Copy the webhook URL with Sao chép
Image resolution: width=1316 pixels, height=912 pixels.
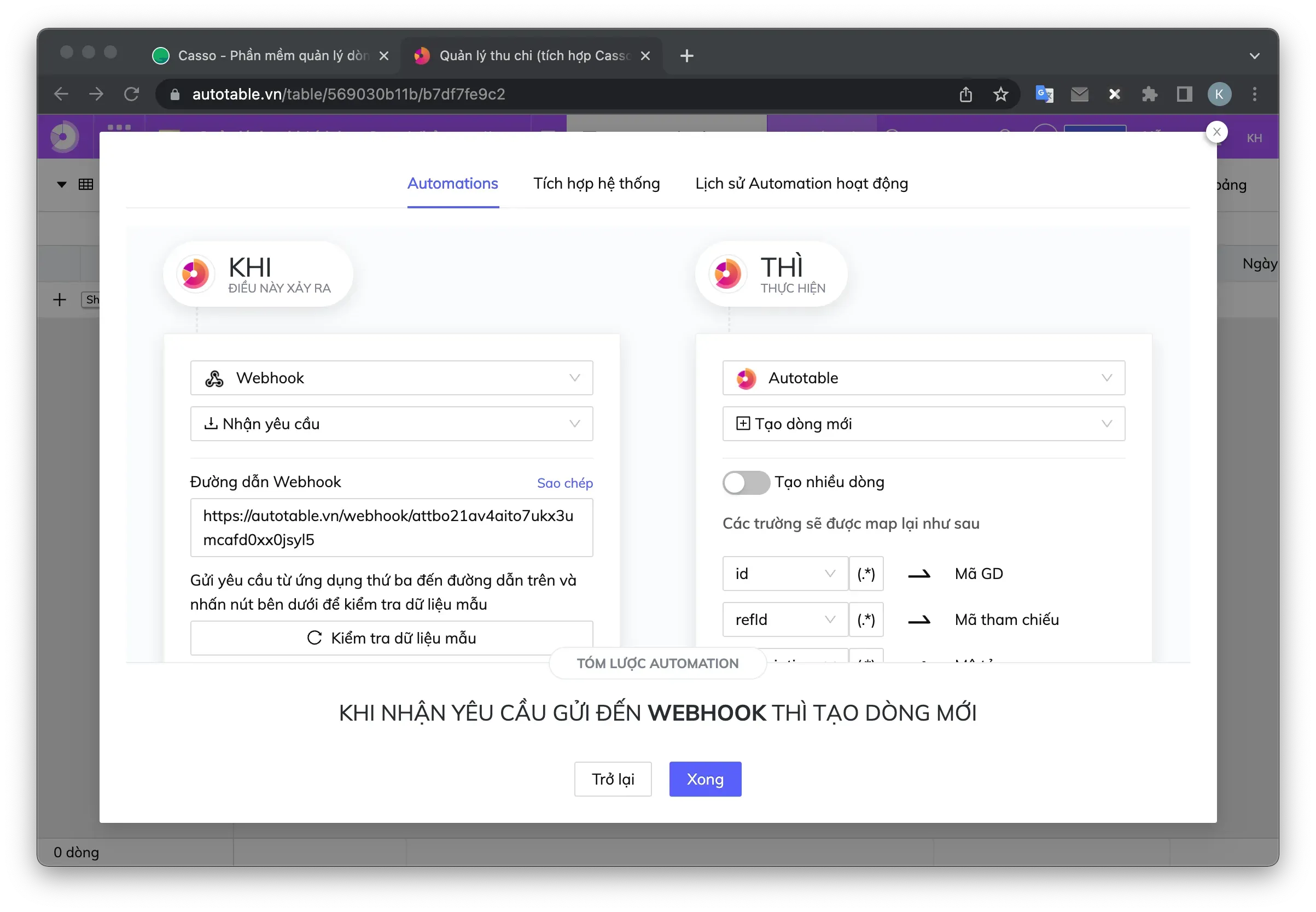point(565,483)
